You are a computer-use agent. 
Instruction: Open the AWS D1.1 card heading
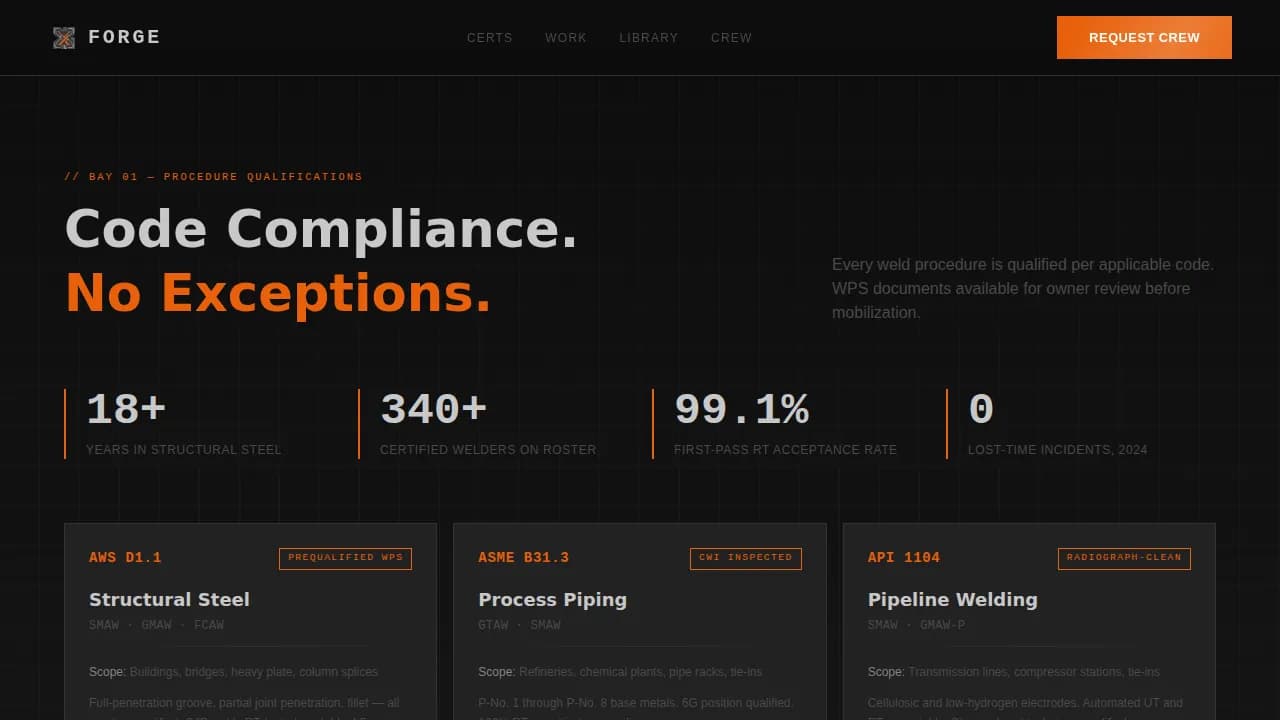tap(125, 557)
